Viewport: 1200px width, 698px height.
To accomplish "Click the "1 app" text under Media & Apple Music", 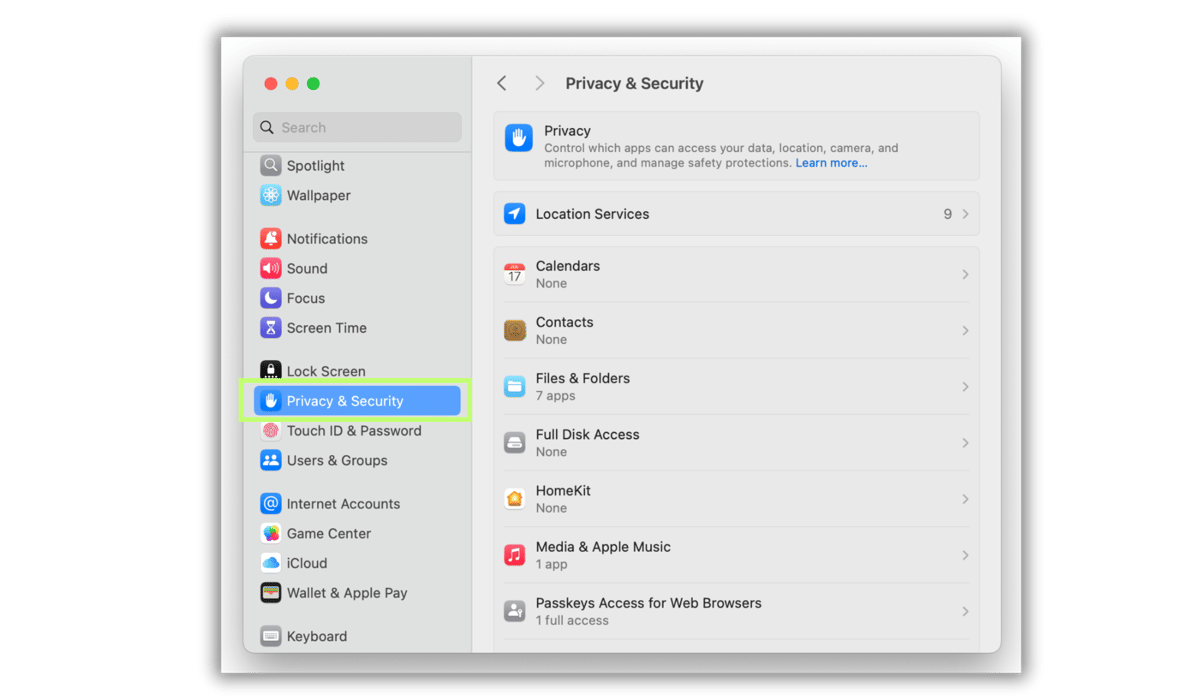I will click(551, 564).
